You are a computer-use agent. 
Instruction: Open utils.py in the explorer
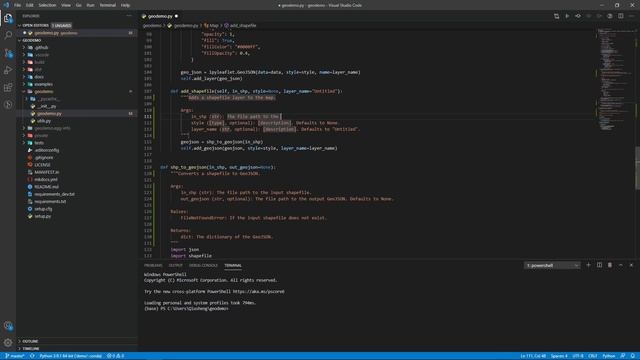[44, 121]
